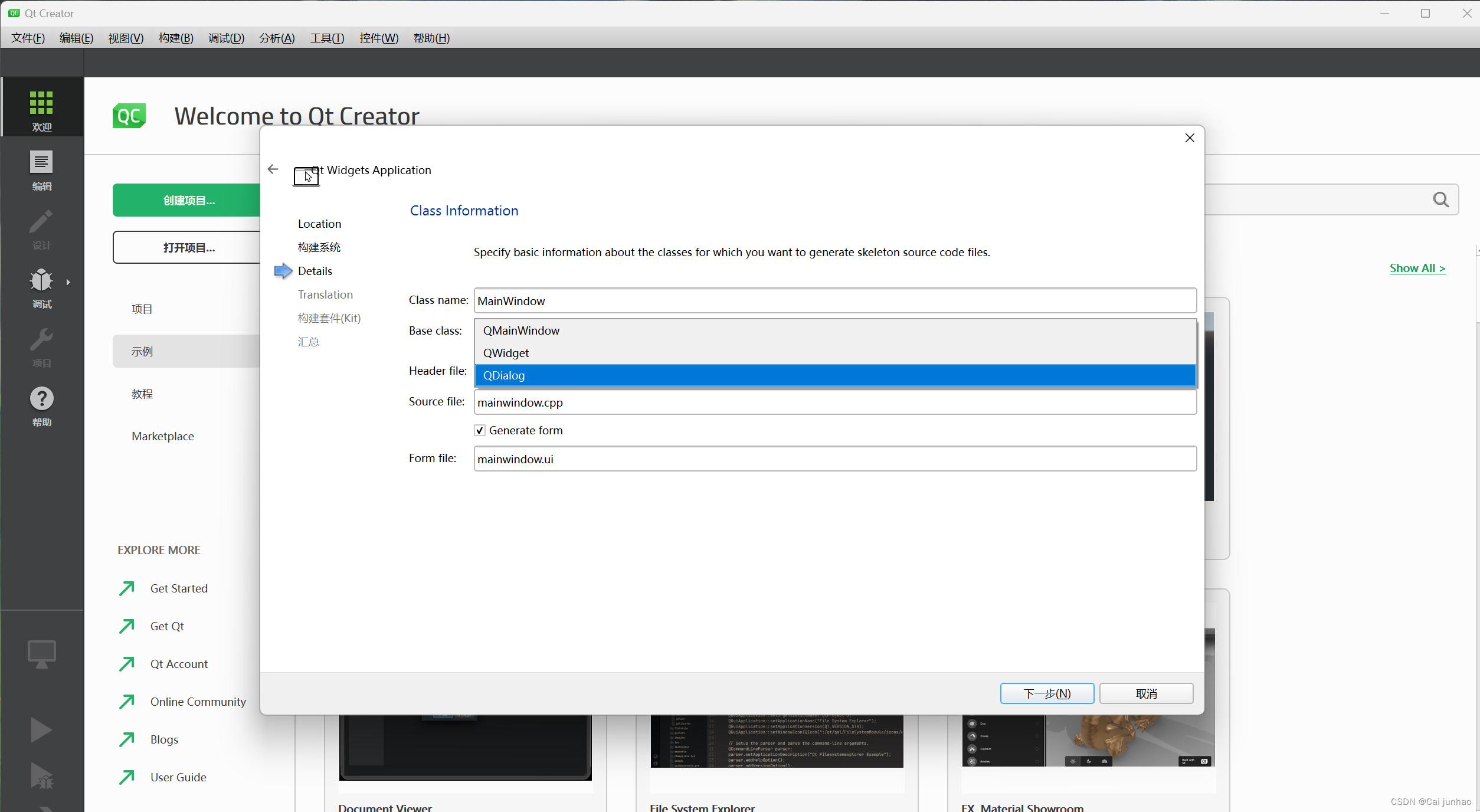Click the QC logo on Welcome page

[x=129, y=116]
